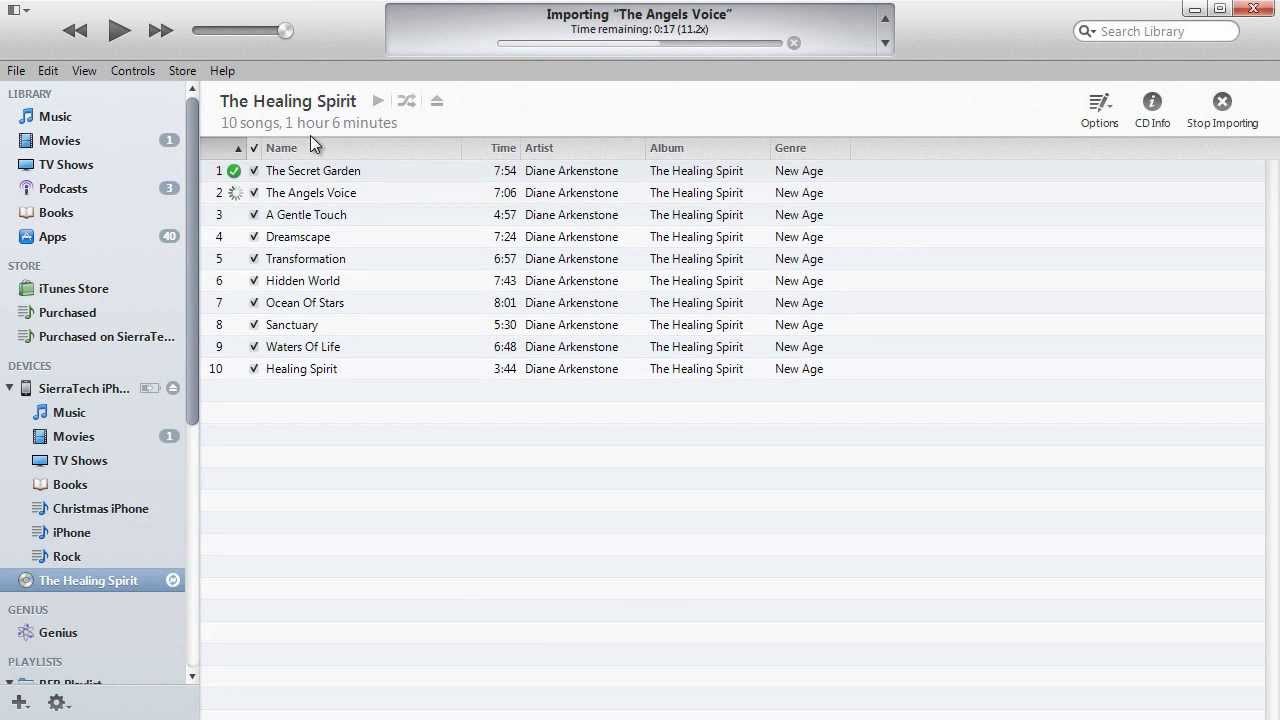The image size is (1280, 720).
Task: Click the Previous track rewind button
Action: (75, 31)
